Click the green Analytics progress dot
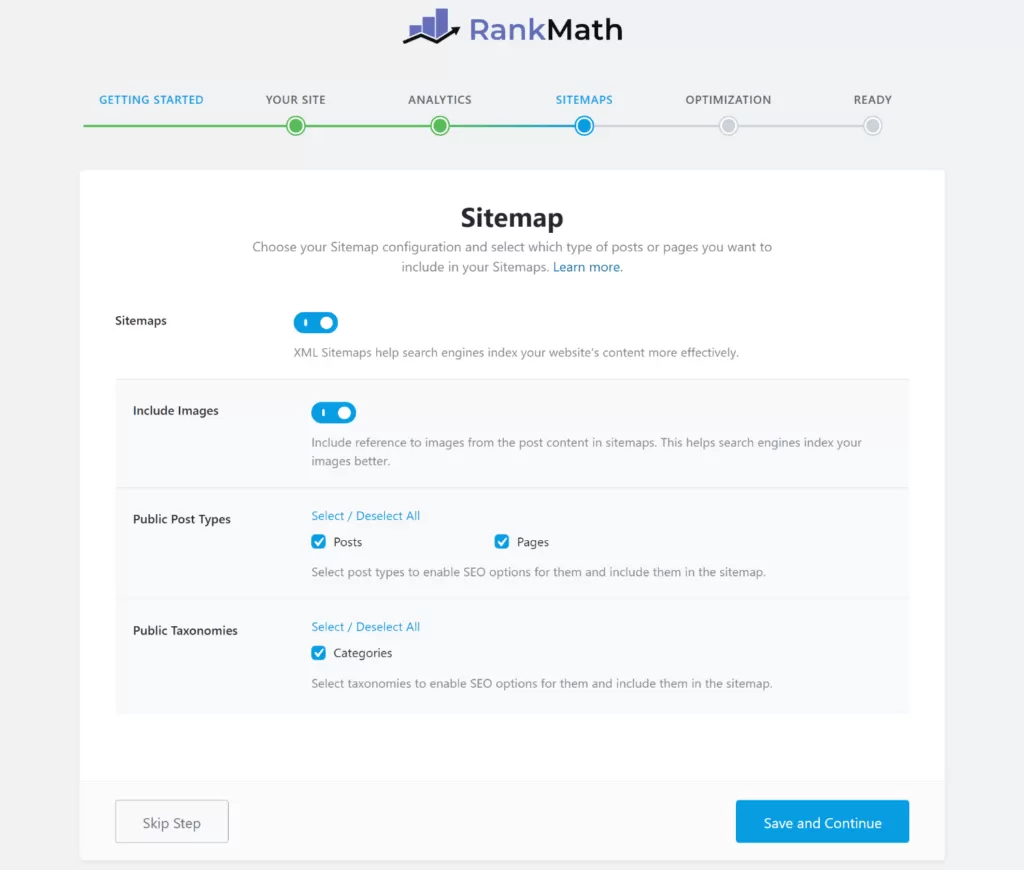The image size is (1024, 870). [440, 126]
